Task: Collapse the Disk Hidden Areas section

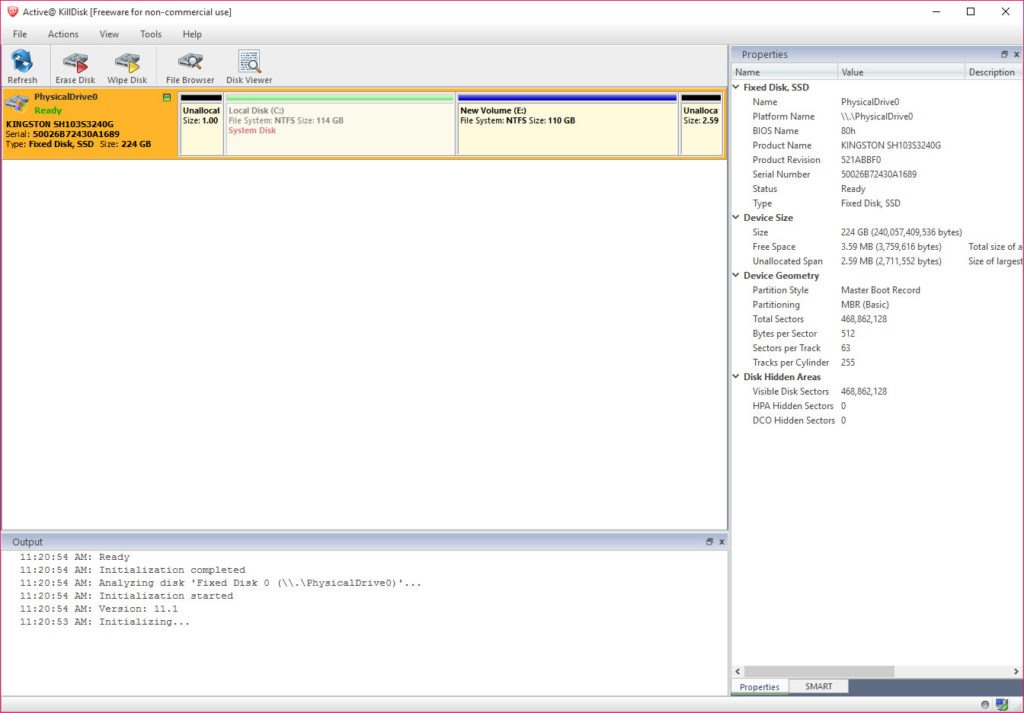Action: point(736,377)
